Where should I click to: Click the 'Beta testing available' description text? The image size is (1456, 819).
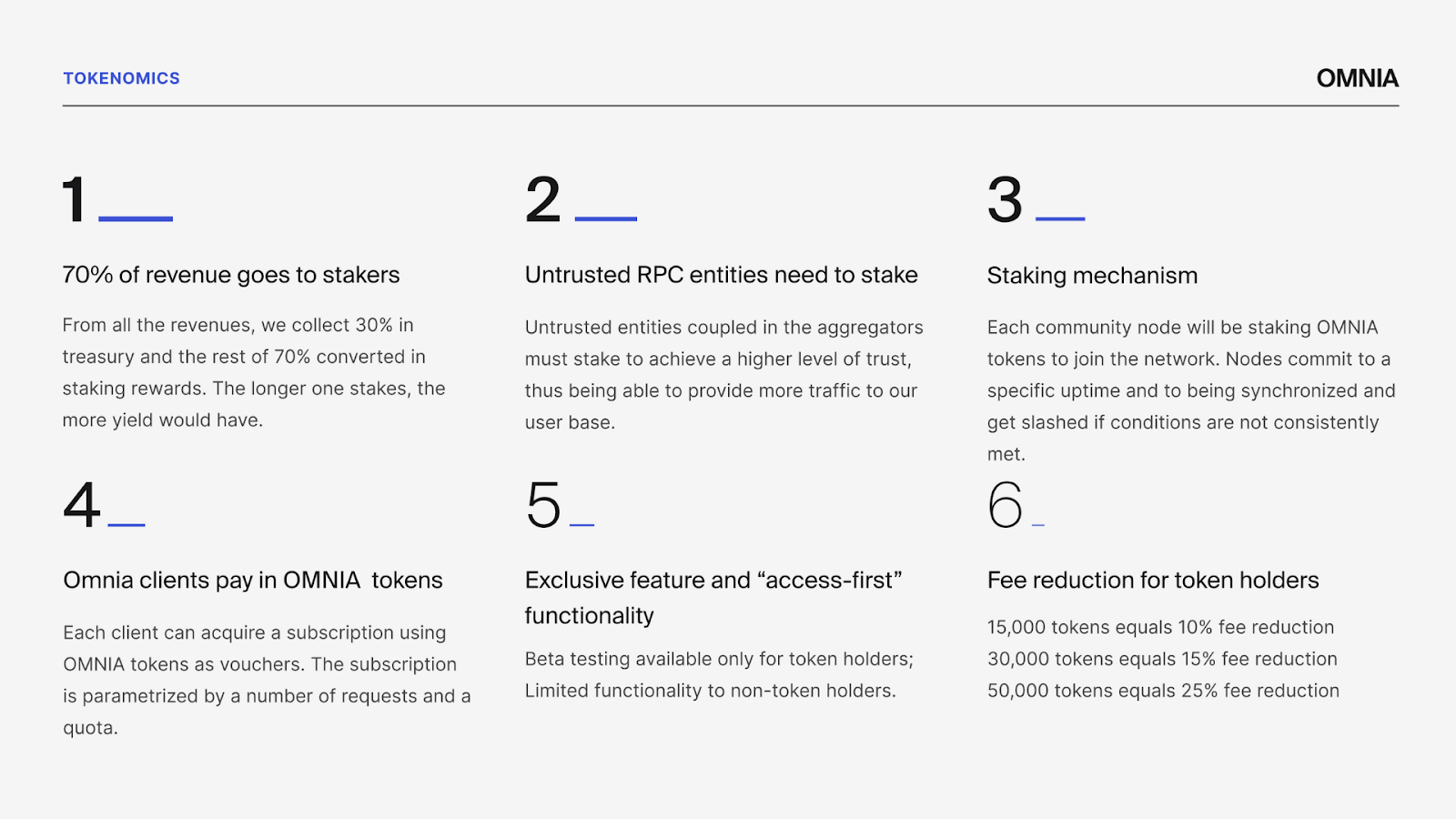coord(719,659)
